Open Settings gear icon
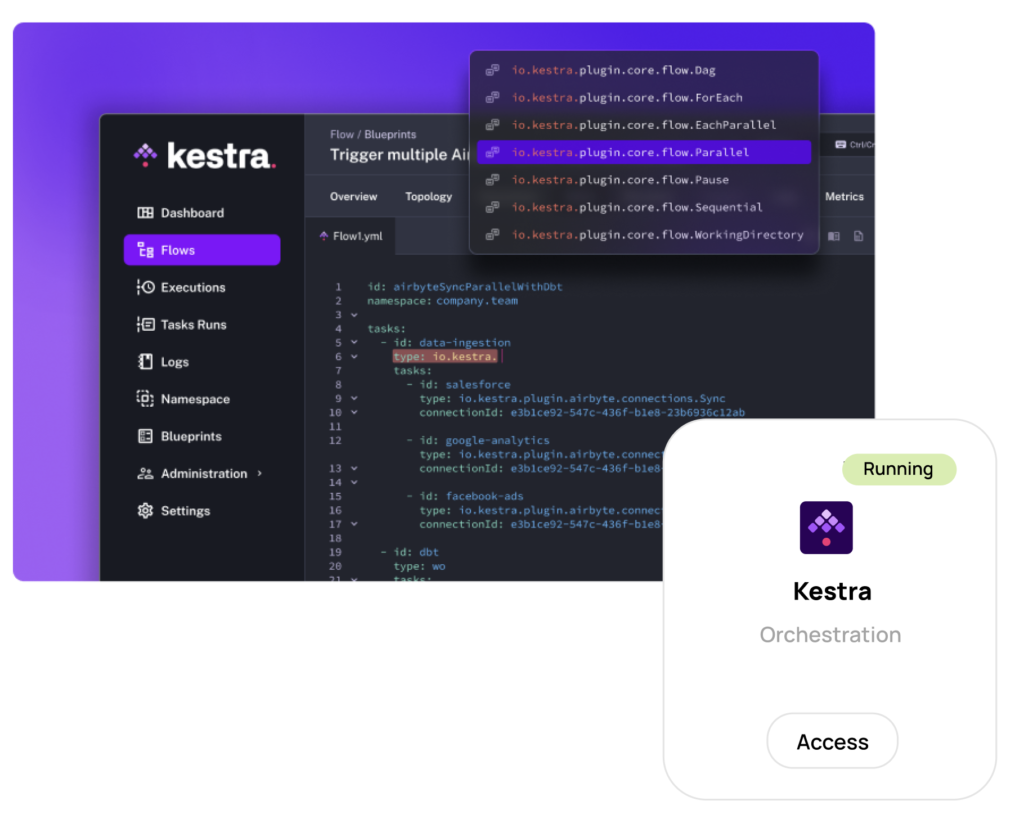Screen dimensions: 1024x819 click(x=146, y=511)
